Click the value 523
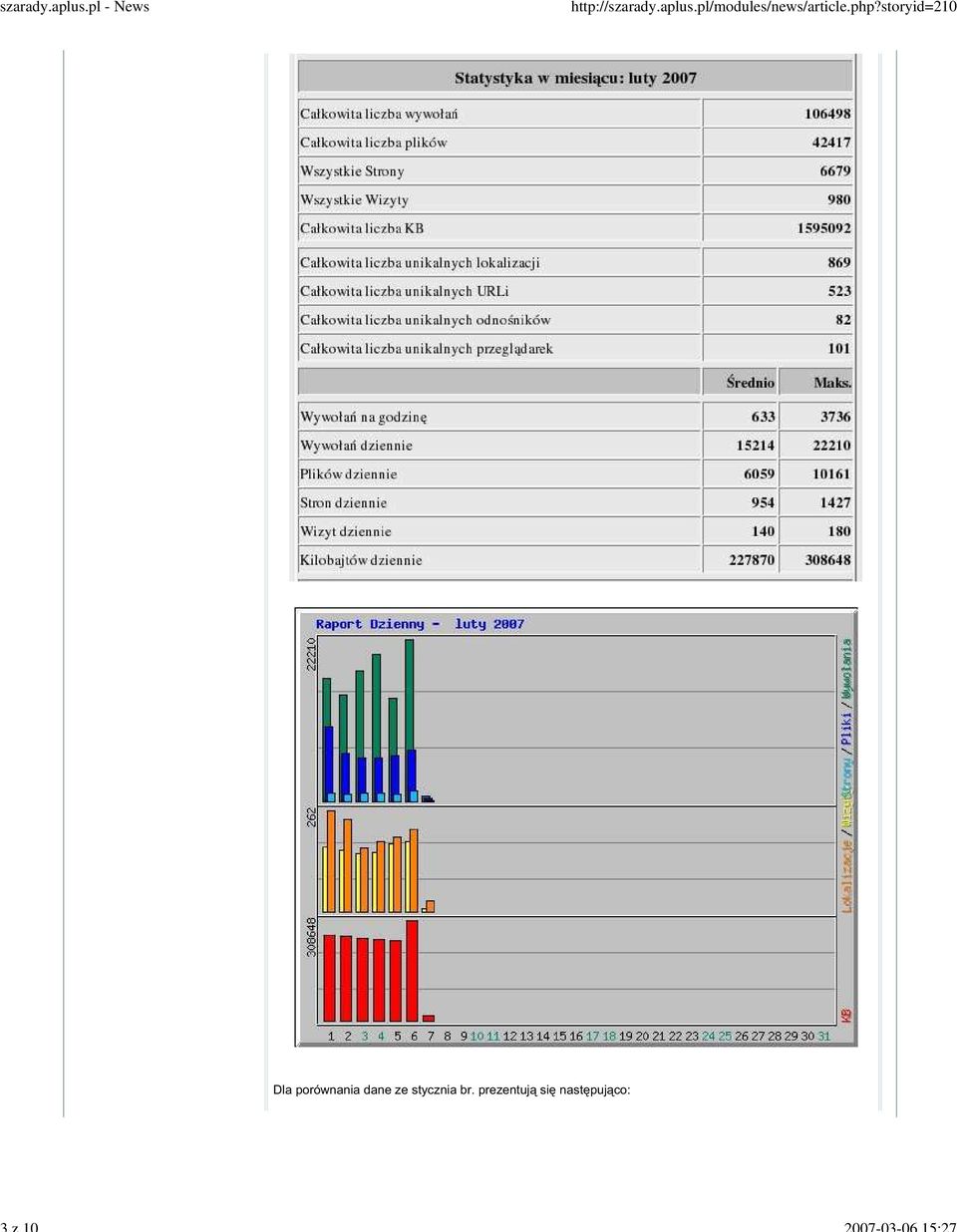Screen dimensions: 957x1232 839,291
